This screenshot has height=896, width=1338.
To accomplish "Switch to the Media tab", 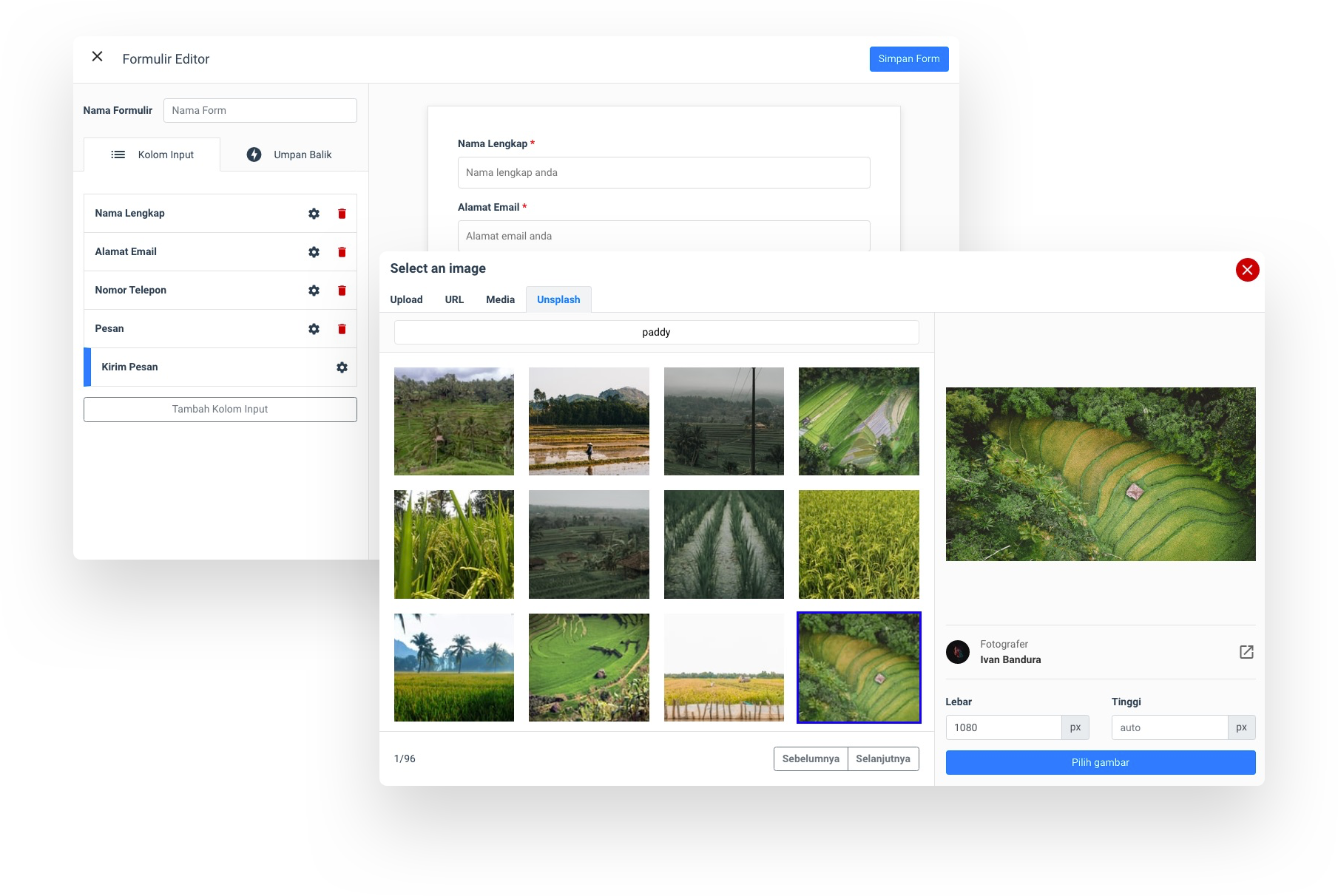I will (x=500, y=299).
